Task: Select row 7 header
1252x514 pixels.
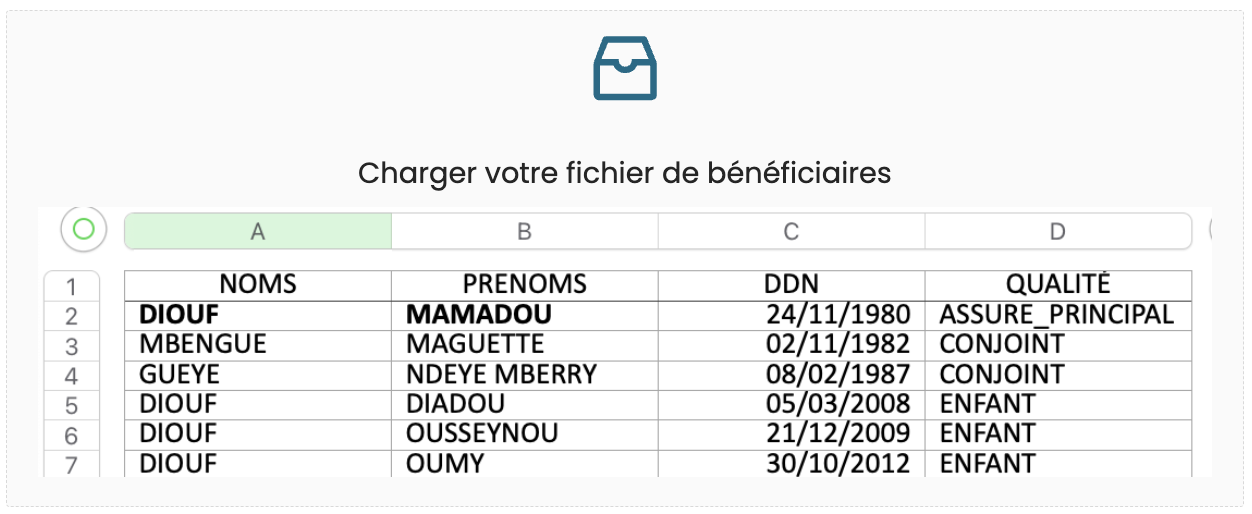Action: click(x=71, y=464)
